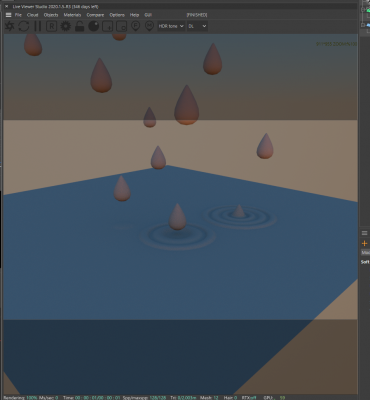
Task: Click the Options menu
Action: coord(117,15)
